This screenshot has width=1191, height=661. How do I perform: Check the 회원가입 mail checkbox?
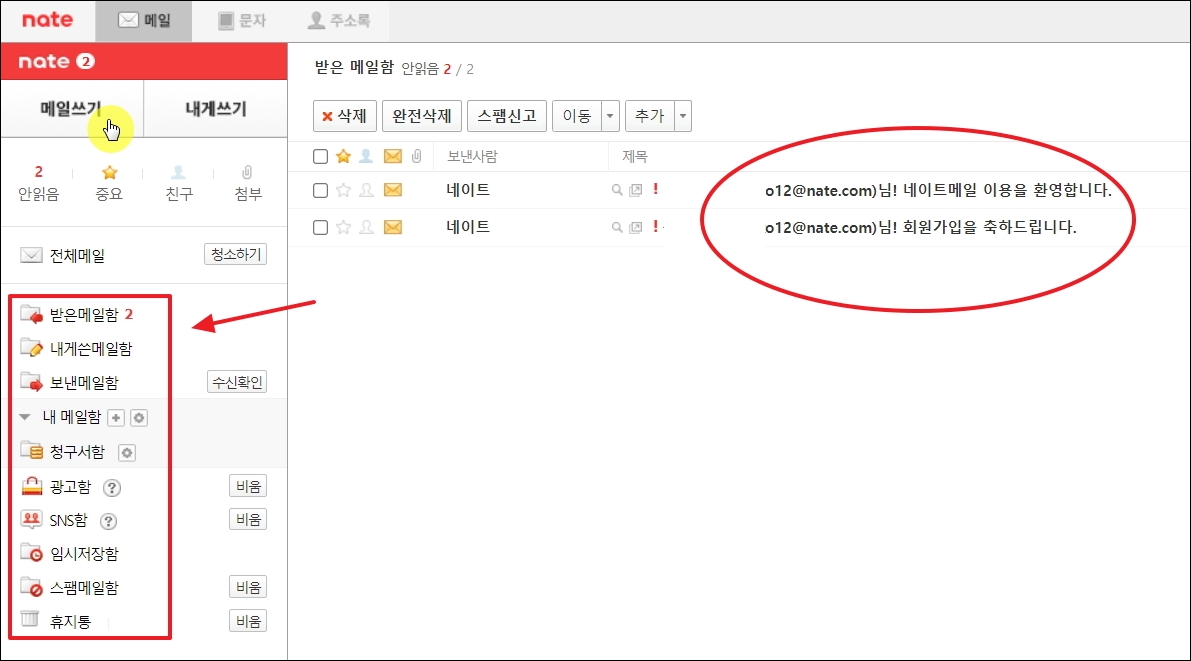tap(321, 227)
